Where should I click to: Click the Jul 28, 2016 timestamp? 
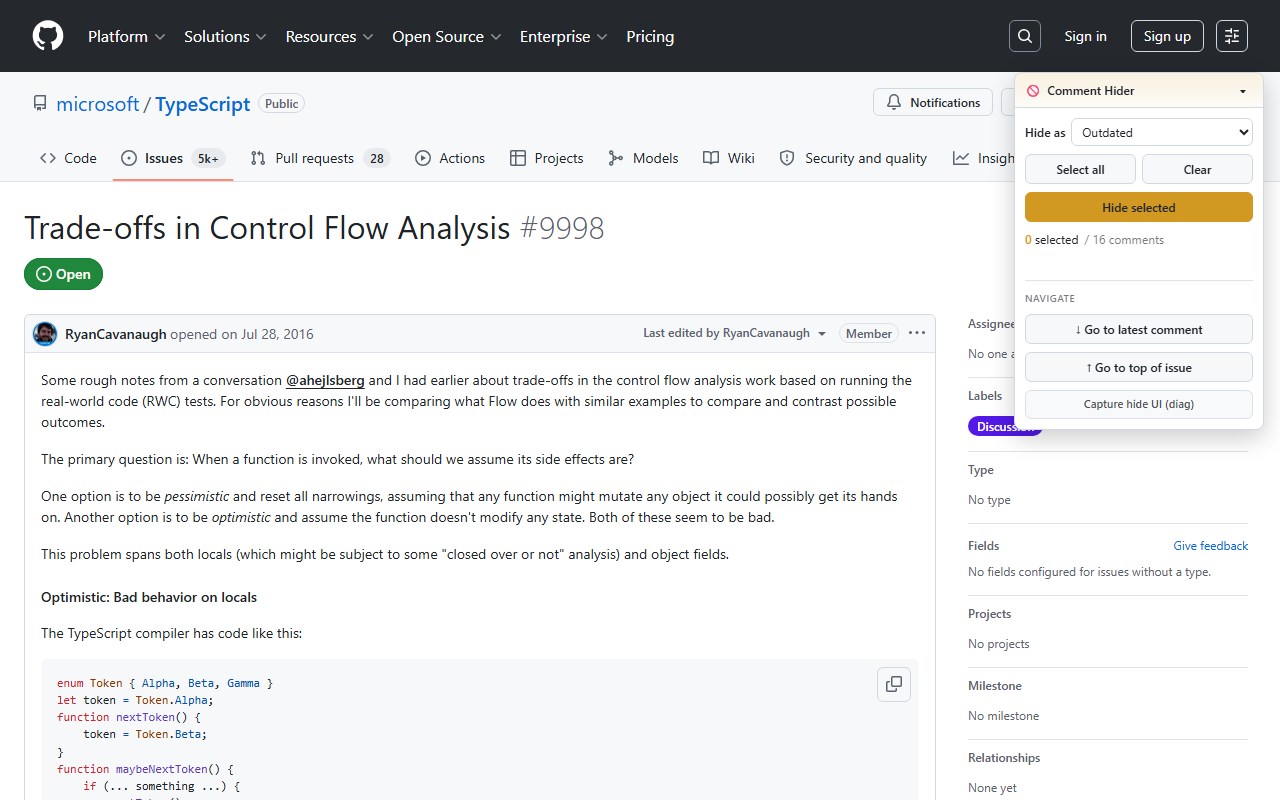coord(277,334)
